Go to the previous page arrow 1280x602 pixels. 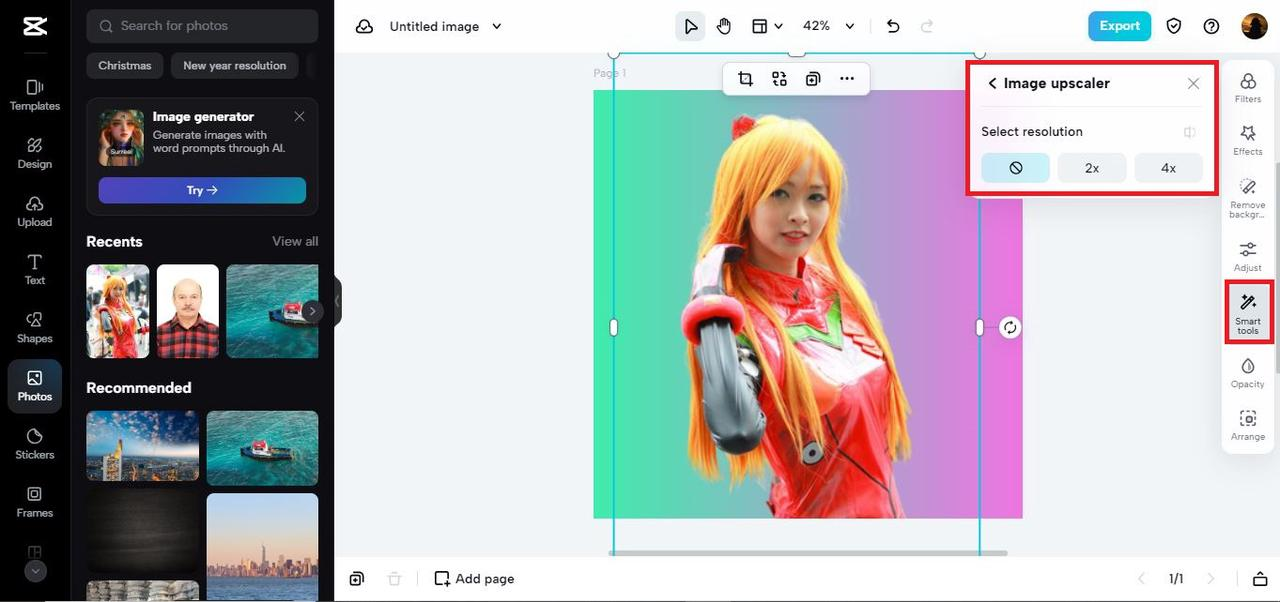point(1141,579)
